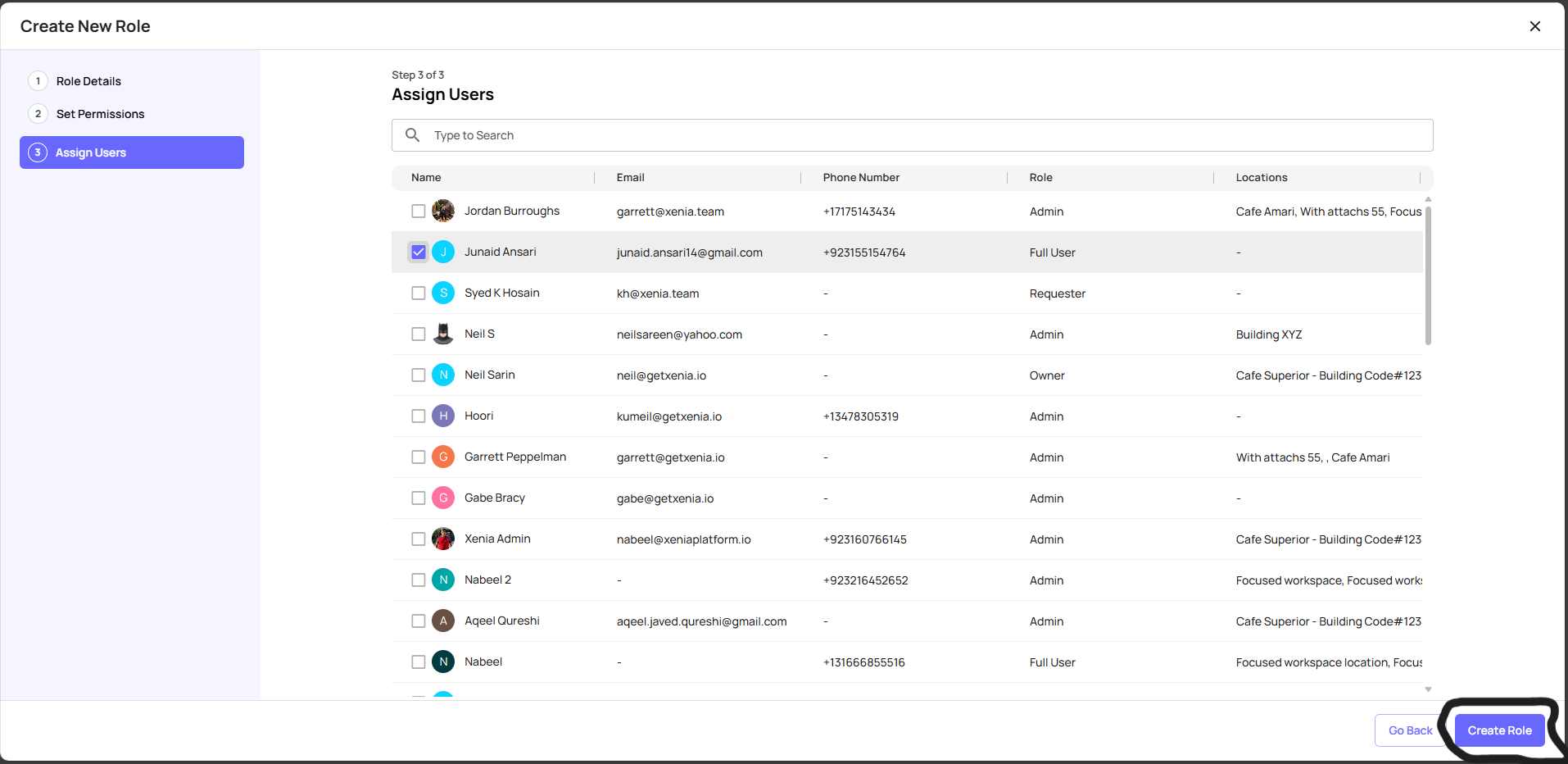Screen dimensions: 1568x764
Task: Click Xenia Admin's profile photo
Action: pos(443,539)
